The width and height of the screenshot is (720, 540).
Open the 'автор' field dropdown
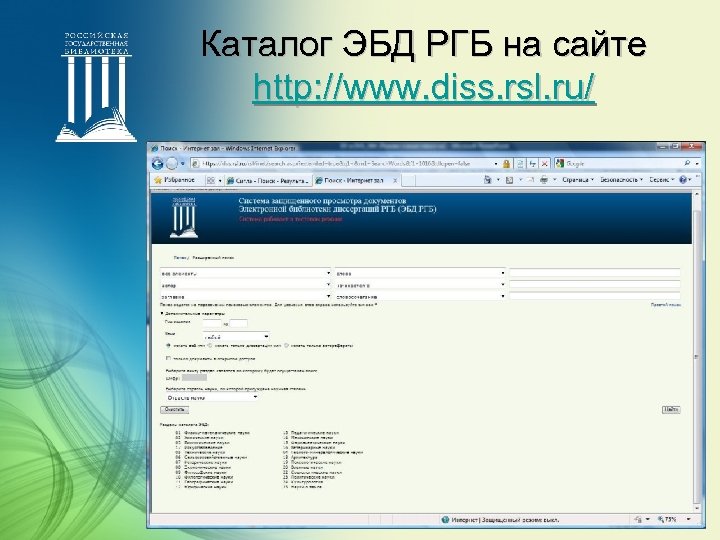(x=246, y=285)
